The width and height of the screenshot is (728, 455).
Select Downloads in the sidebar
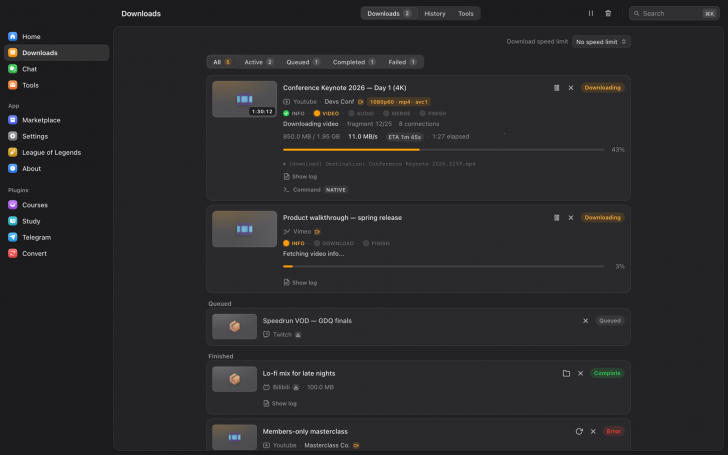[x=57, y=53]
